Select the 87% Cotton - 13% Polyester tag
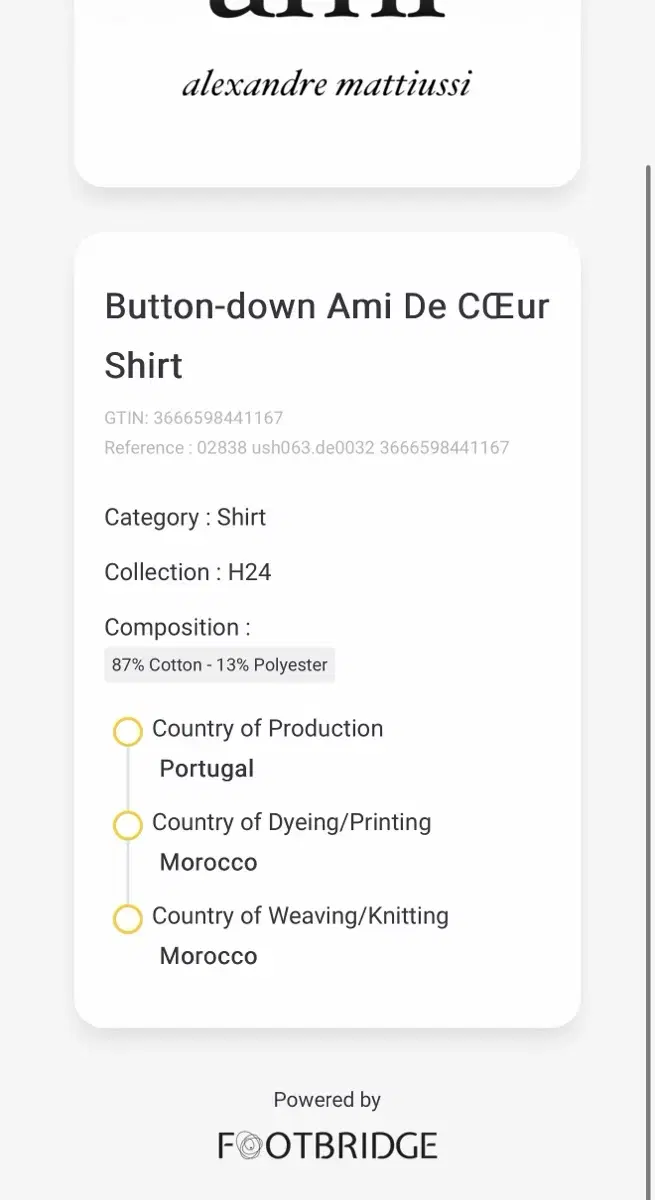The height and width of the screenshot is (1200, 655). coord(219,665)
